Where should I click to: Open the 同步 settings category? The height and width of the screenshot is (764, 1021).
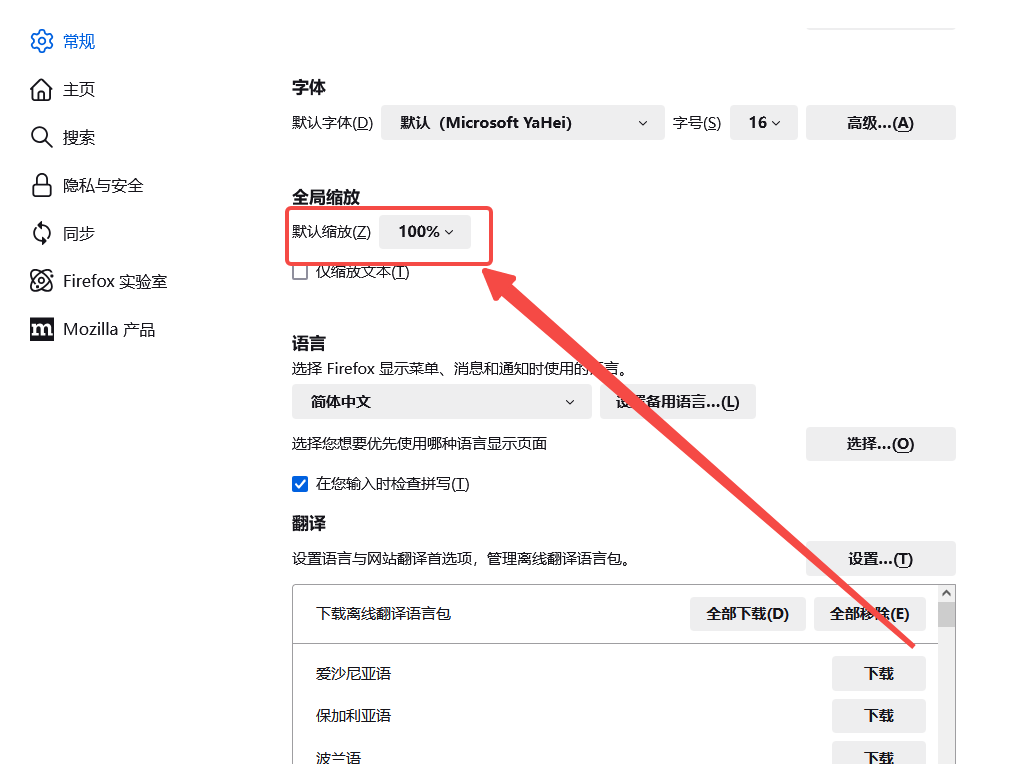(79, 234)
